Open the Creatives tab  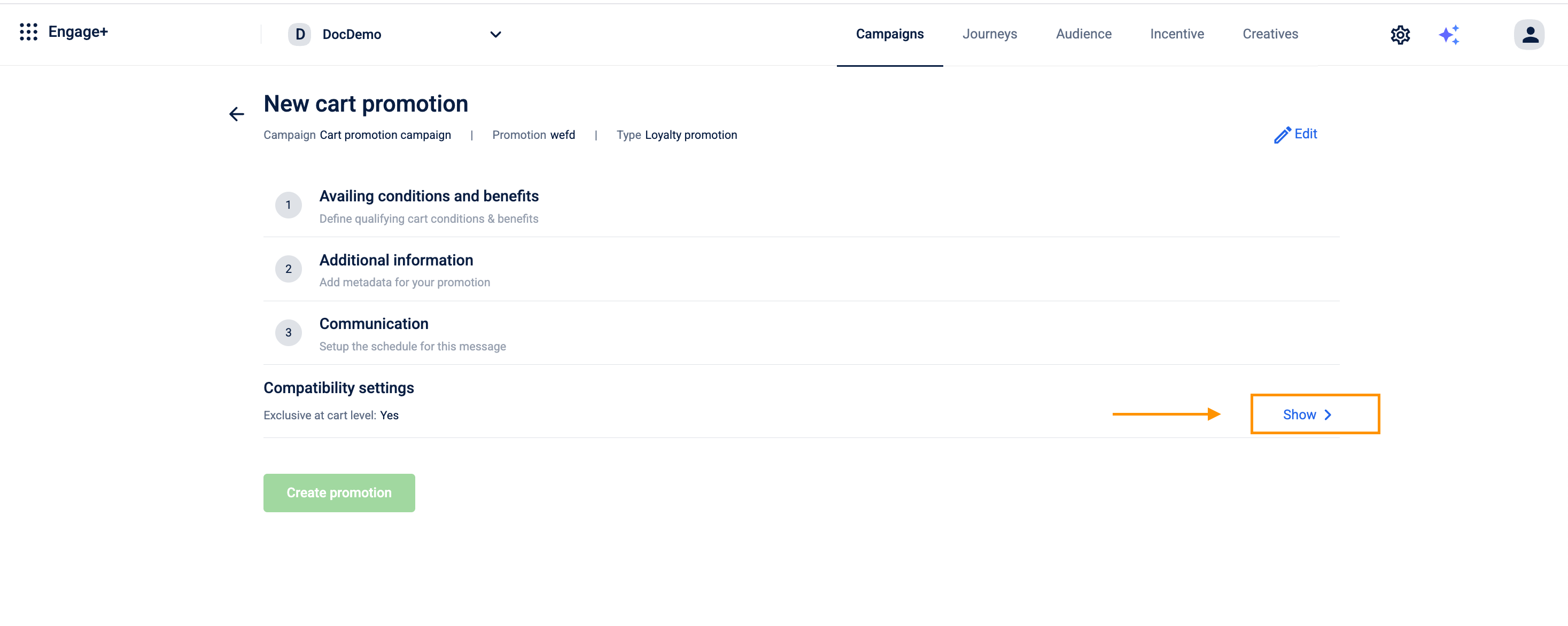point(1270,34)
